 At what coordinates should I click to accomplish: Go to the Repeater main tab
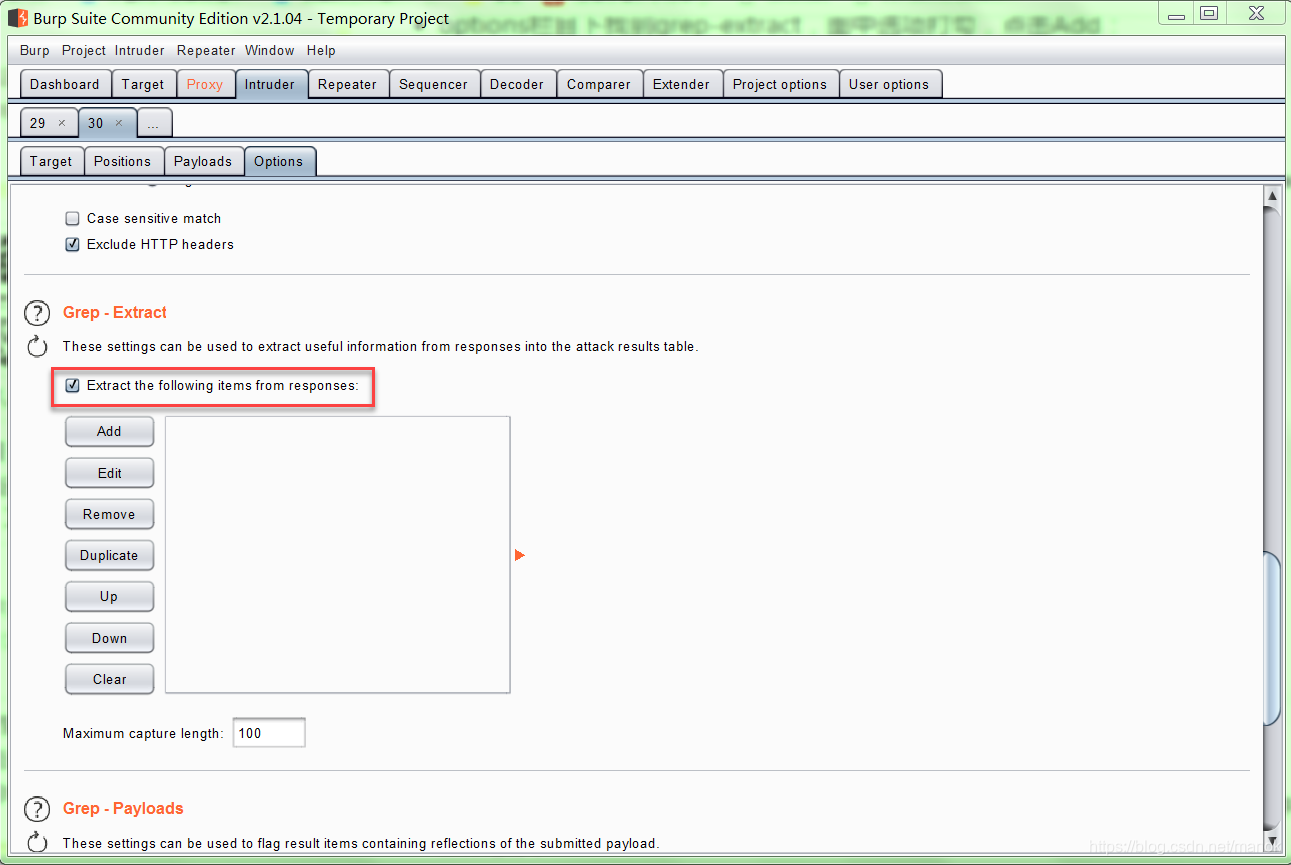(x=347, y=84)
